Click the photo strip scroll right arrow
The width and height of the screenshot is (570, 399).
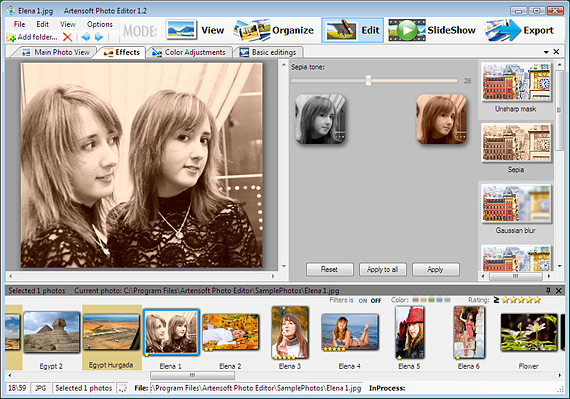pos(560,375)
